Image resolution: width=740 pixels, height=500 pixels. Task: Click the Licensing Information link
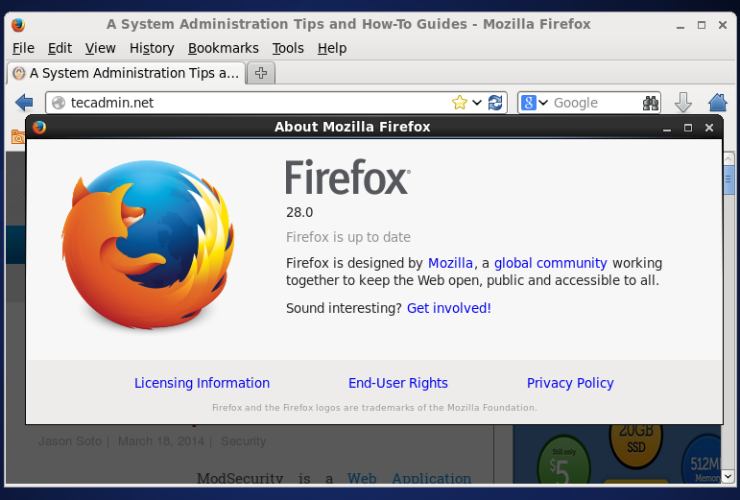[202, 383]
